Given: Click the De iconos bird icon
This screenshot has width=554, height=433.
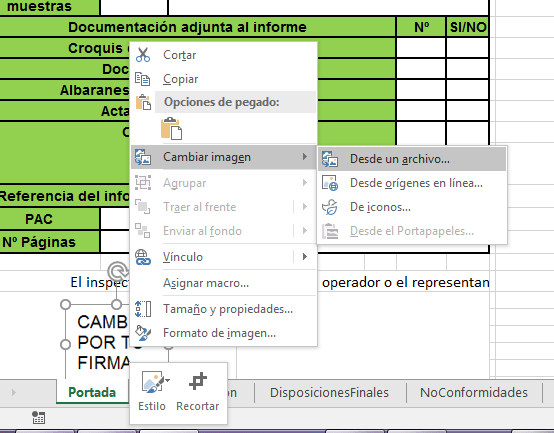Looking at the screenshot, I should click(x=330, y=207).
